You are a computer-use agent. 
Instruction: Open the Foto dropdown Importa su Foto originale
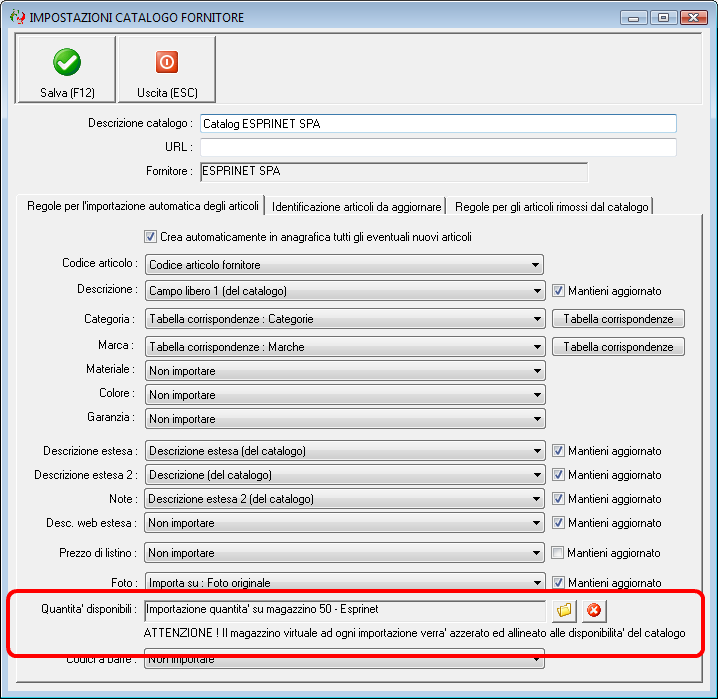tap(345, 582)
